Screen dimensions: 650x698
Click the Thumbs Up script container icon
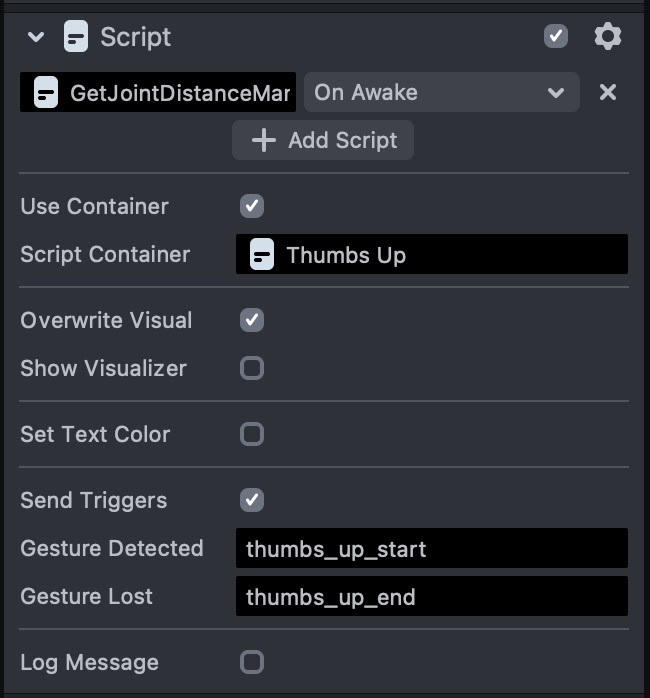click(262, 254)
